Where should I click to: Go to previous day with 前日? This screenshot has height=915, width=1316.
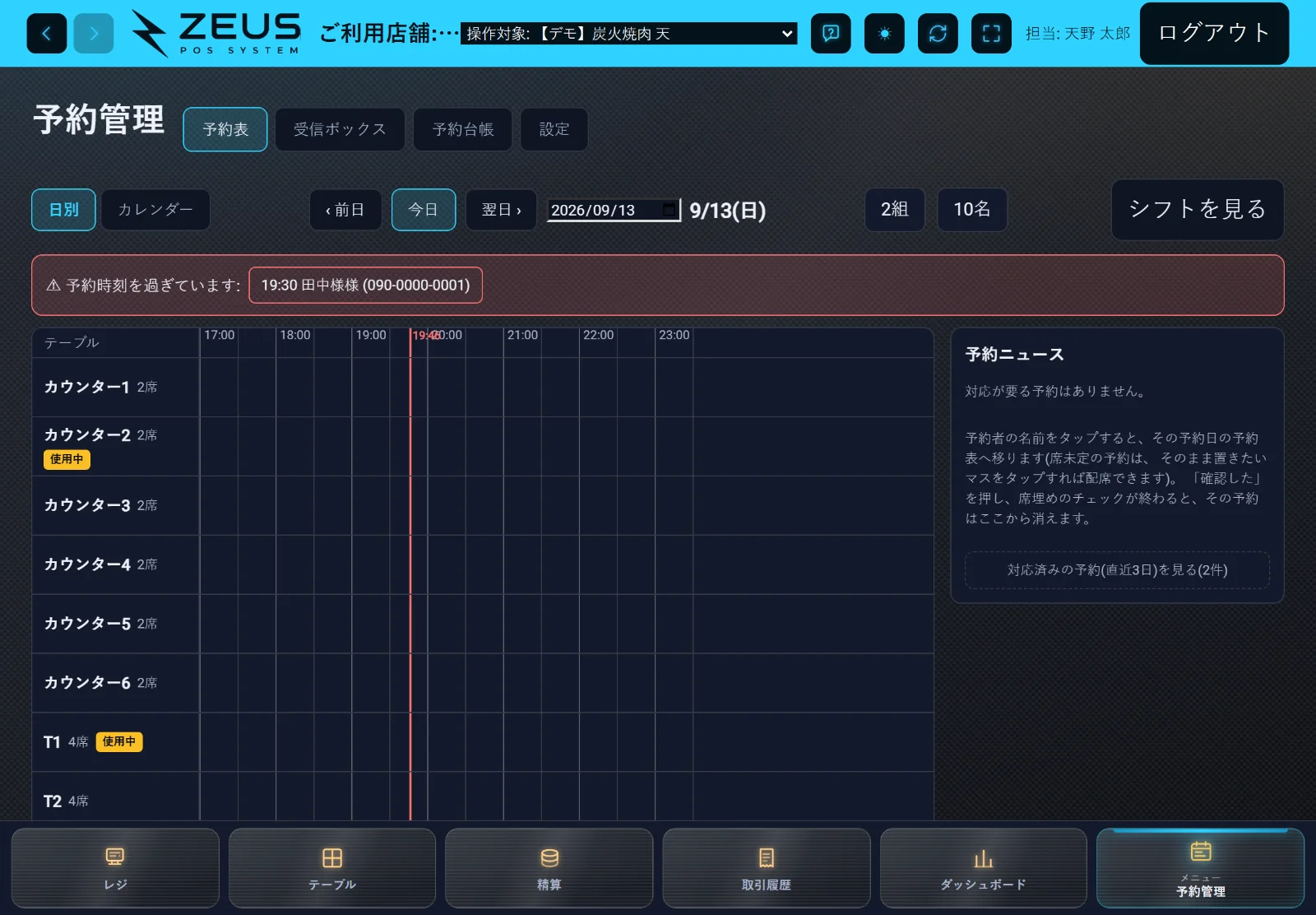click(x=345, y=210)
